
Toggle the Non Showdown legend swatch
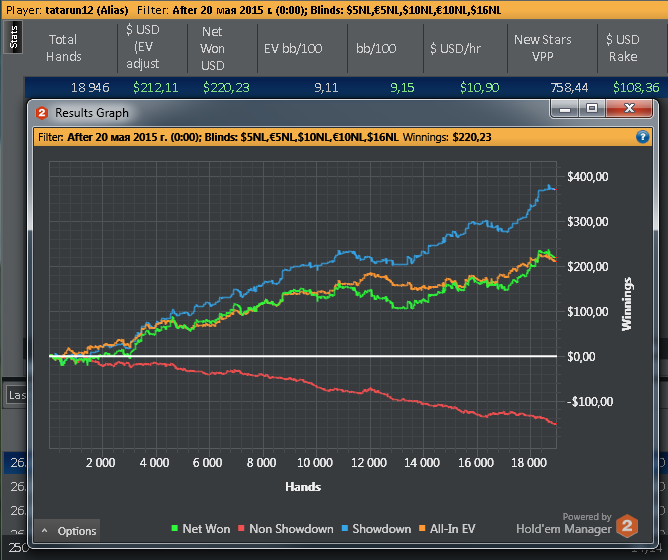[241, 528]
